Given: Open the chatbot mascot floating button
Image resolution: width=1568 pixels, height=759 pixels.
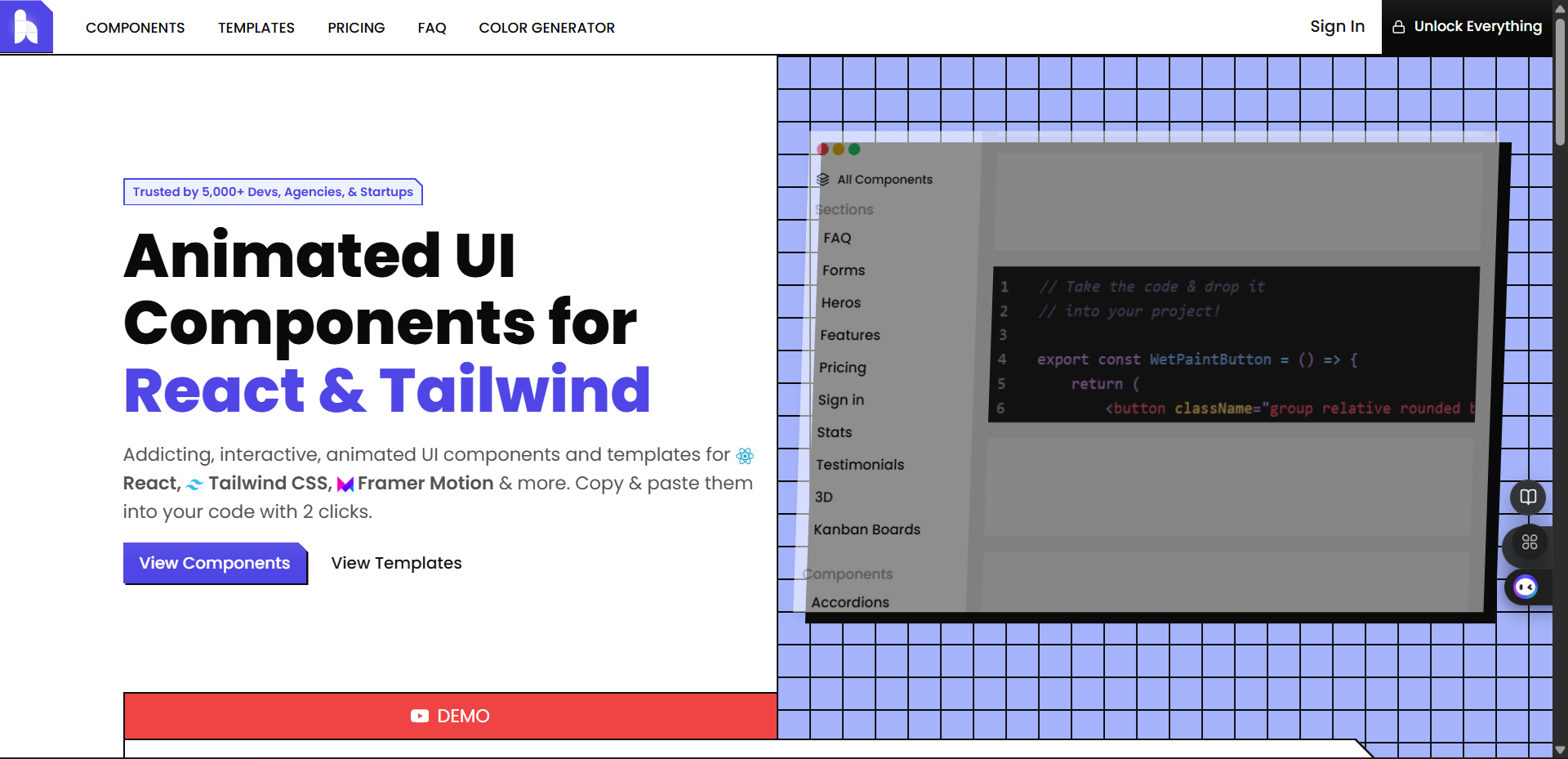Looking at the screenshot, I should pyautogui.click(x=1526, y=587).
